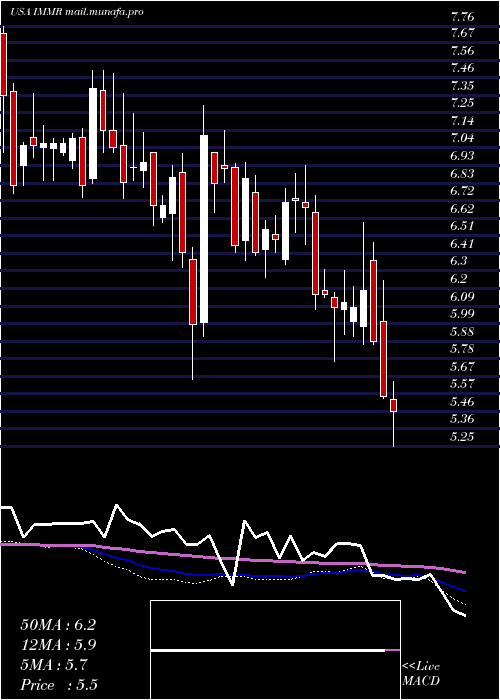Select the 5.57 price axis label
Screen dimensions: 500x700
point(462,384)
